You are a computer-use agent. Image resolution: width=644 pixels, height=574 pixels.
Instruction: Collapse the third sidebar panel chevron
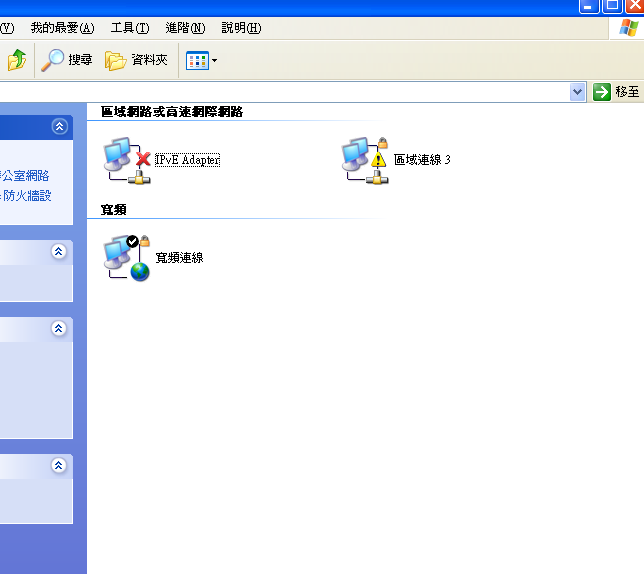click(59, 328)
